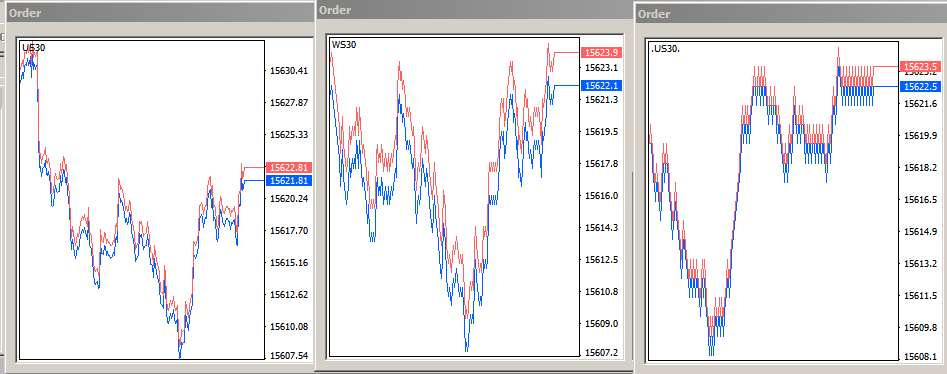This screenshot has width=947, height=374.
Task: Select the blue bid price tag 15622.5
Action: 920,86
